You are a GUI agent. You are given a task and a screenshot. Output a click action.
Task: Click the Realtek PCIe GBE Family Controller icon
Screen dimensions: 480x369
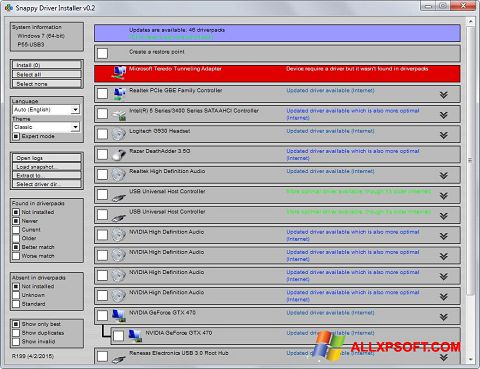(x=119, y=94)
